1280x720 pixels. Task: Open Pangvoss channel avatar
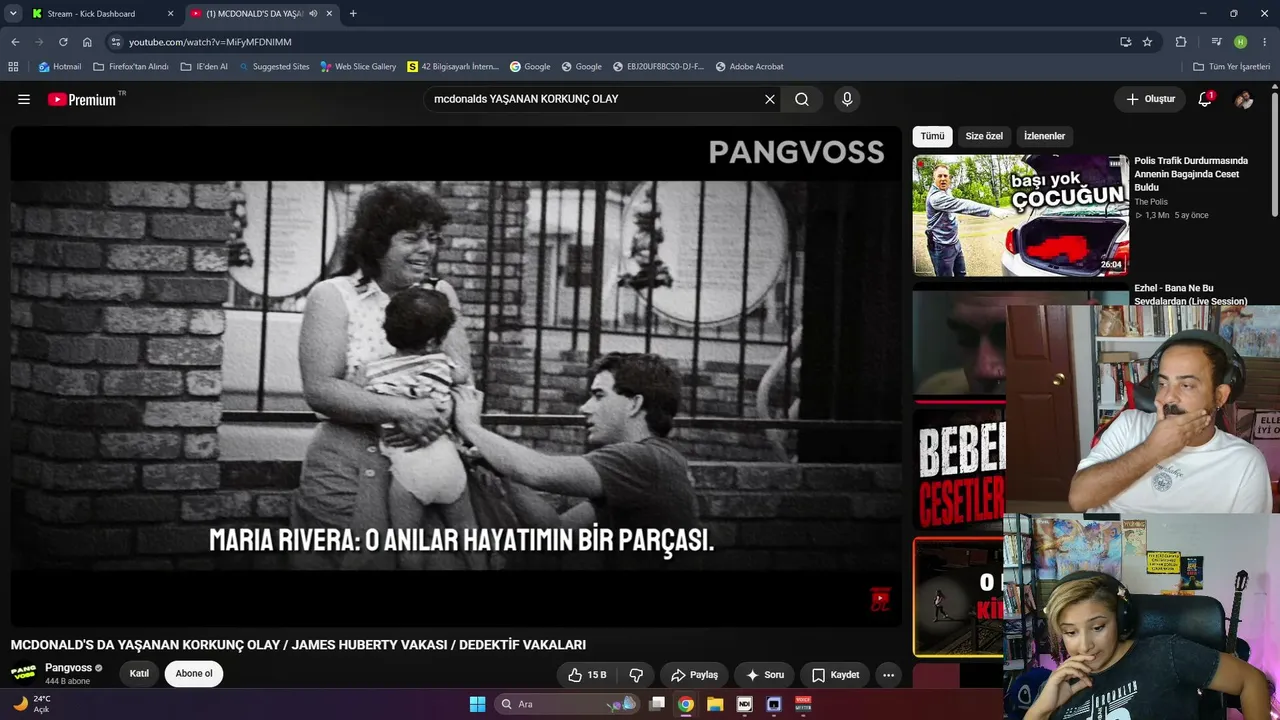[24, 674]
